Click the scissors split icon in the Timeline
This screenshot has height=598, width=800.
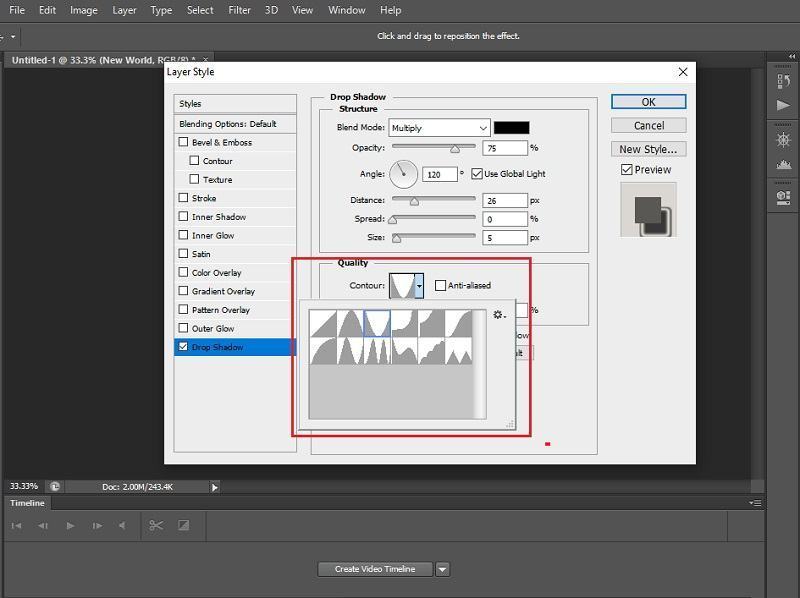(153, 525)
